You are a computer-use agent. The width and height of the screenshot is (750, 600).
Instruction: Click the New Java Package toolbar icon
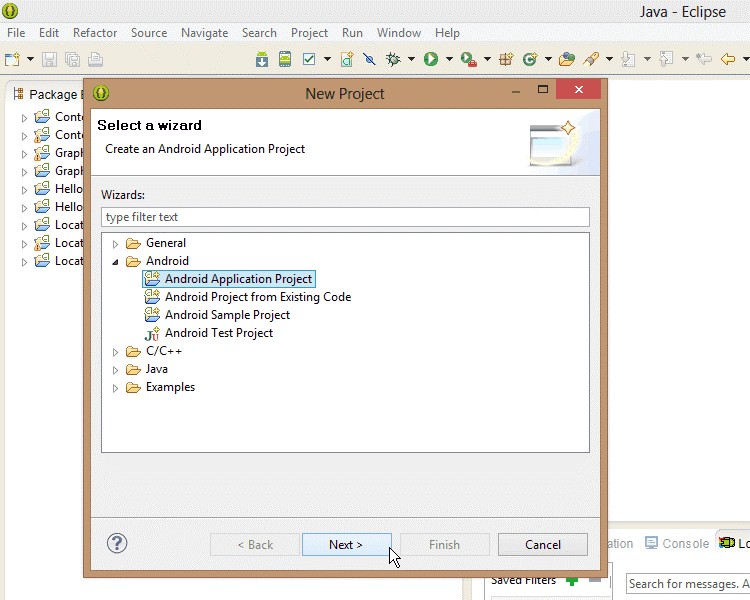(506, 59)
